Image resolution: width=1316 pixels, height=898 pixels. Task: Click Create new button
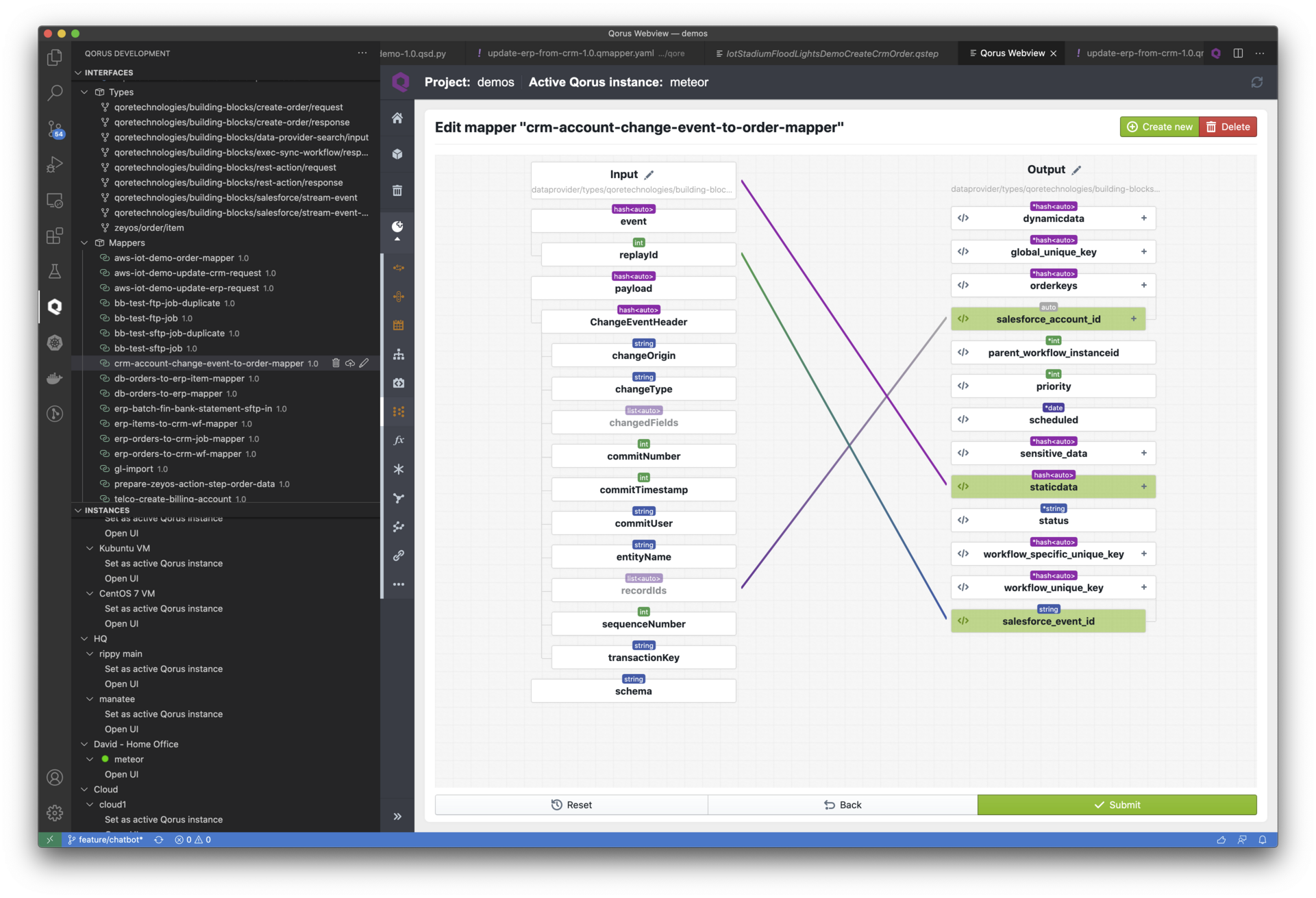[x=1159, y=127]
